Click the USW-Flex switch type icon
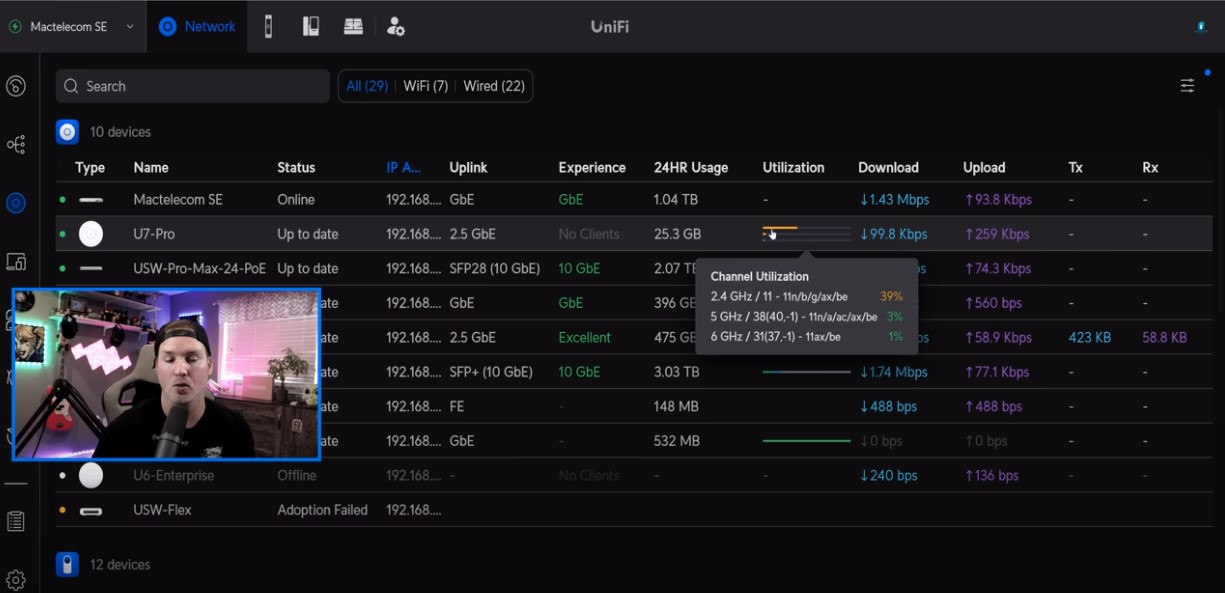 tap(91, 511)
